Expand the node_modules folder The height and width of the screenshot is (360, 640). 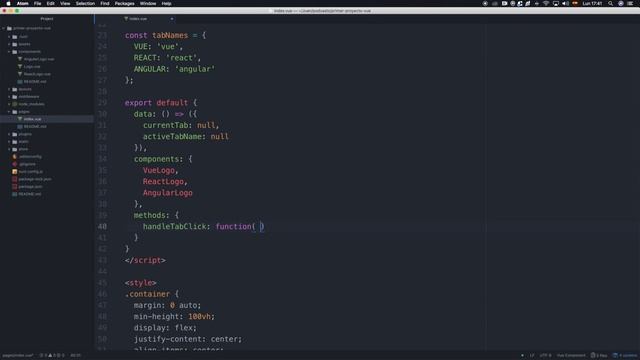pos(9,104)
